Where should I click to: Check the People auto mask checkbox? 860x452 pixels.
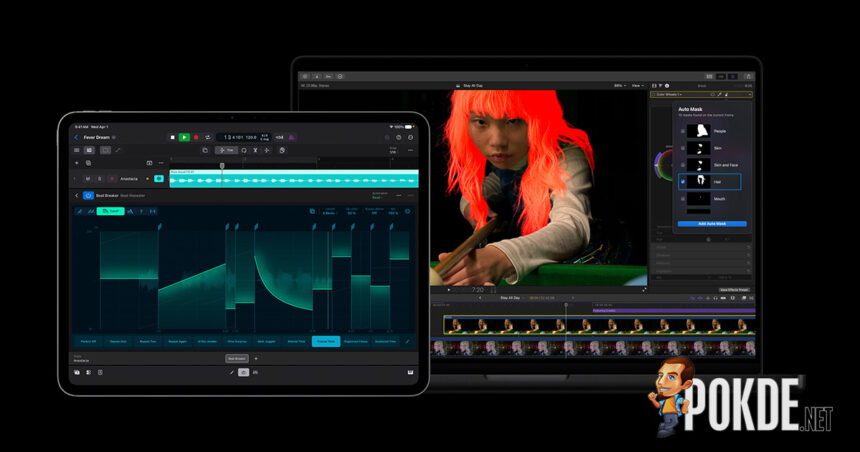coord(682,132)
